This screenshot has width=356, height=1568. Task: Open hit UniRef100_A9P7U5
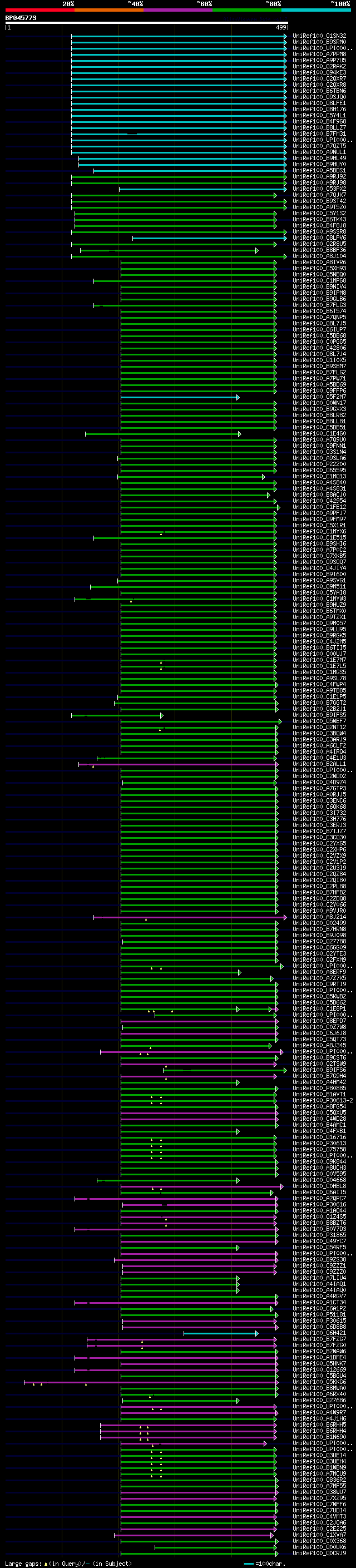[x=319, y=60]
